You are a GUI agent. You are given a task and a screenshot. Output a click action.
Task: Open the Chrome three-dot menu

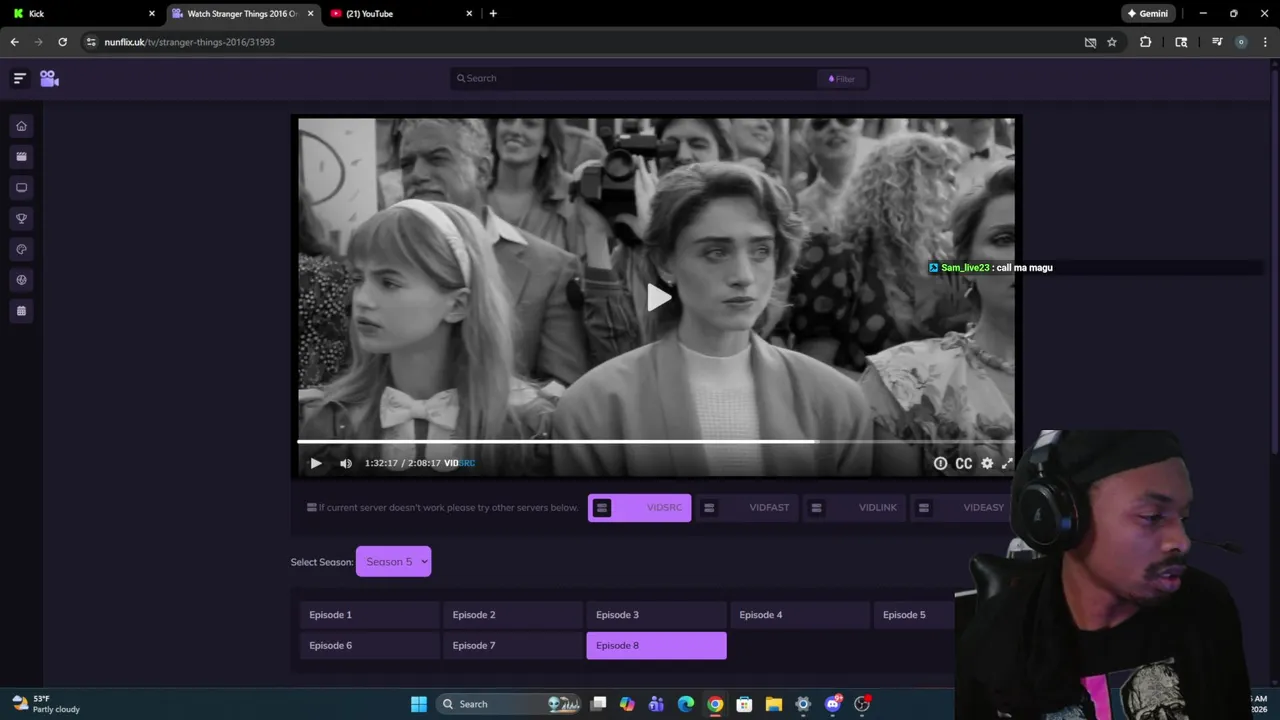pos(1265,42)
